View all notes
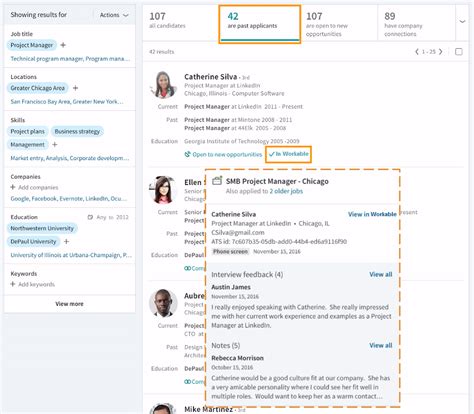This screenshot has height=414, width=474. 381,345
